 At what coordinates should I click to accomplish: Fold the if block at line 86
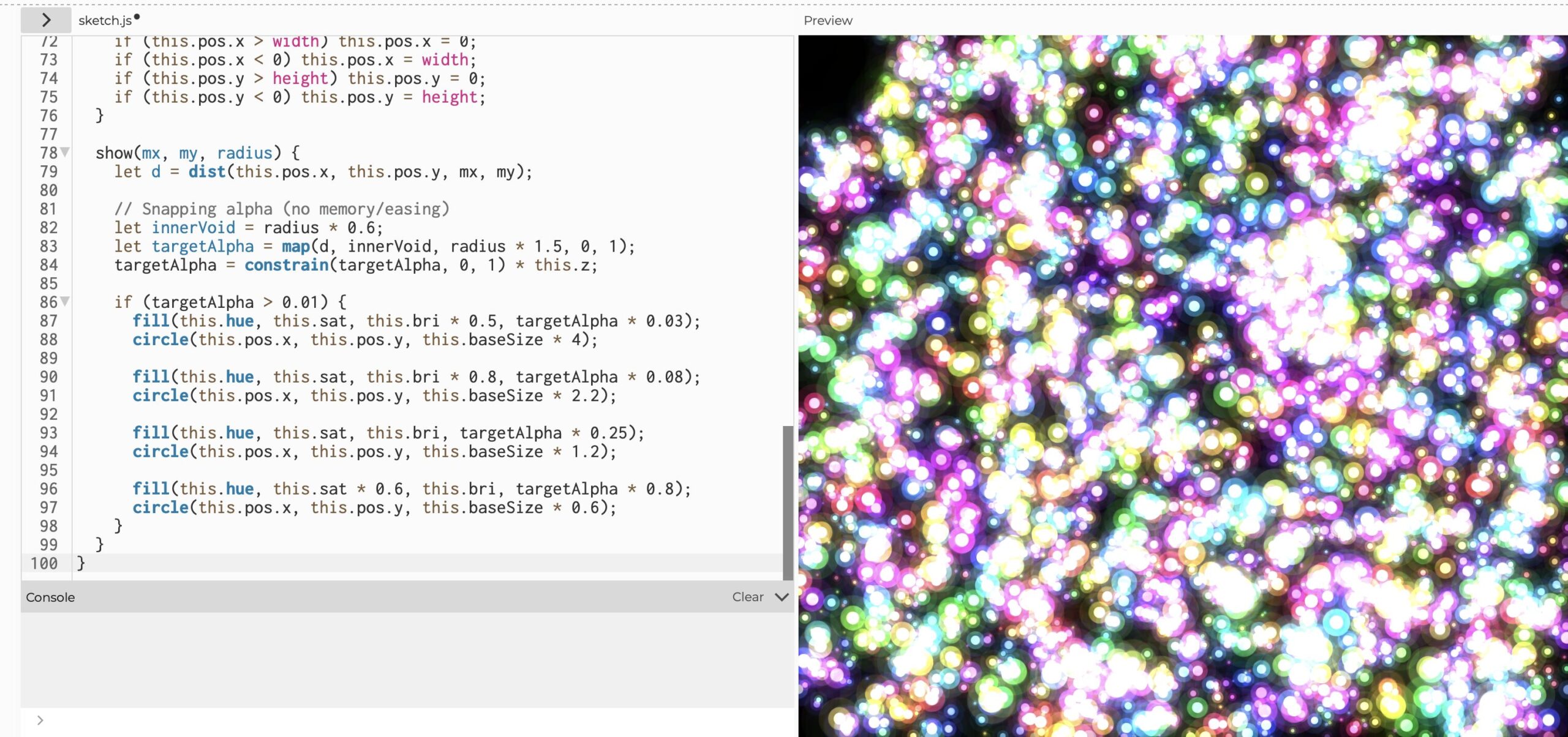pyautogui.click(x=65, y=301)
